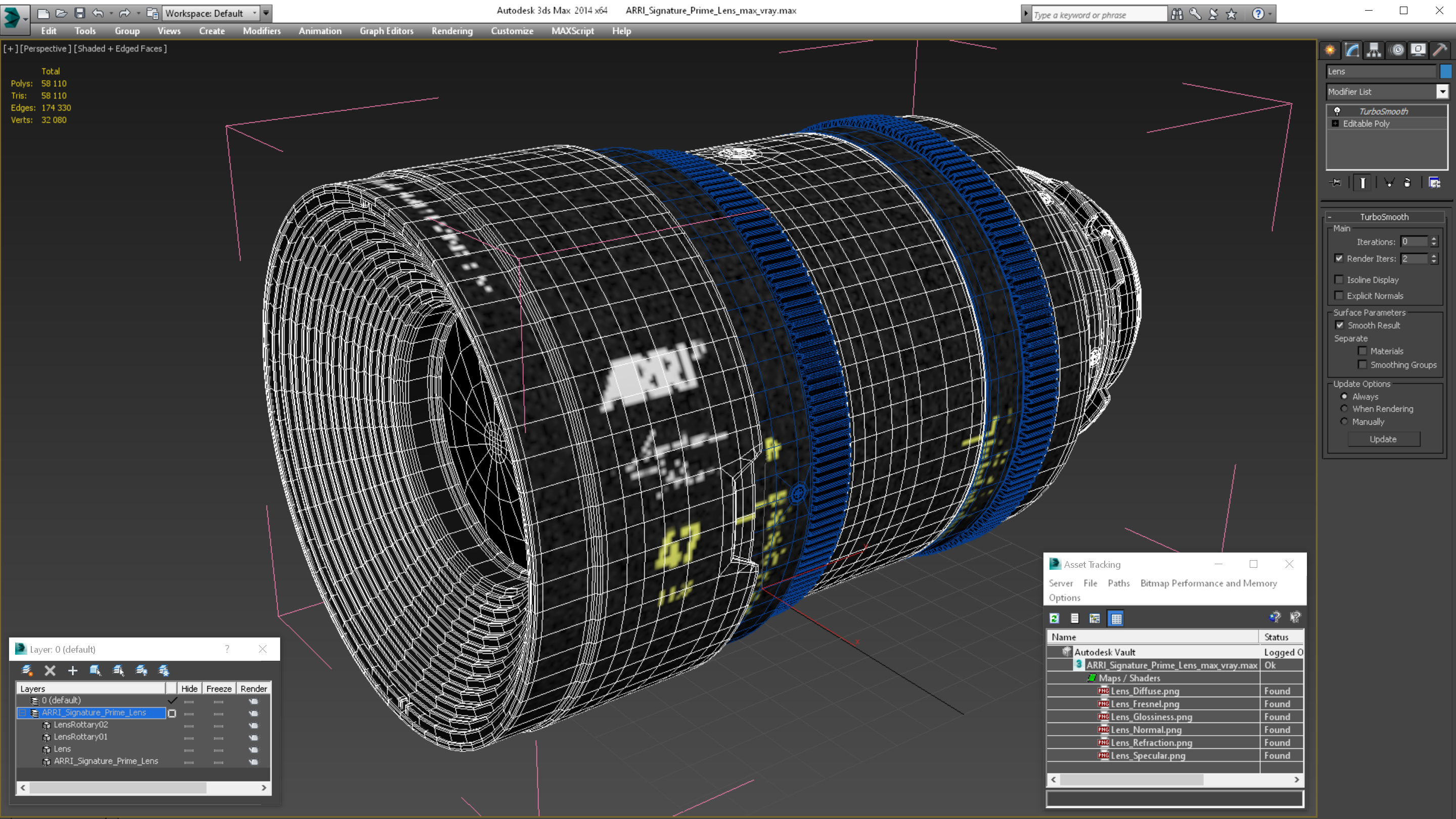Expand the Editable Poly plus sign

click(1336, 123)
